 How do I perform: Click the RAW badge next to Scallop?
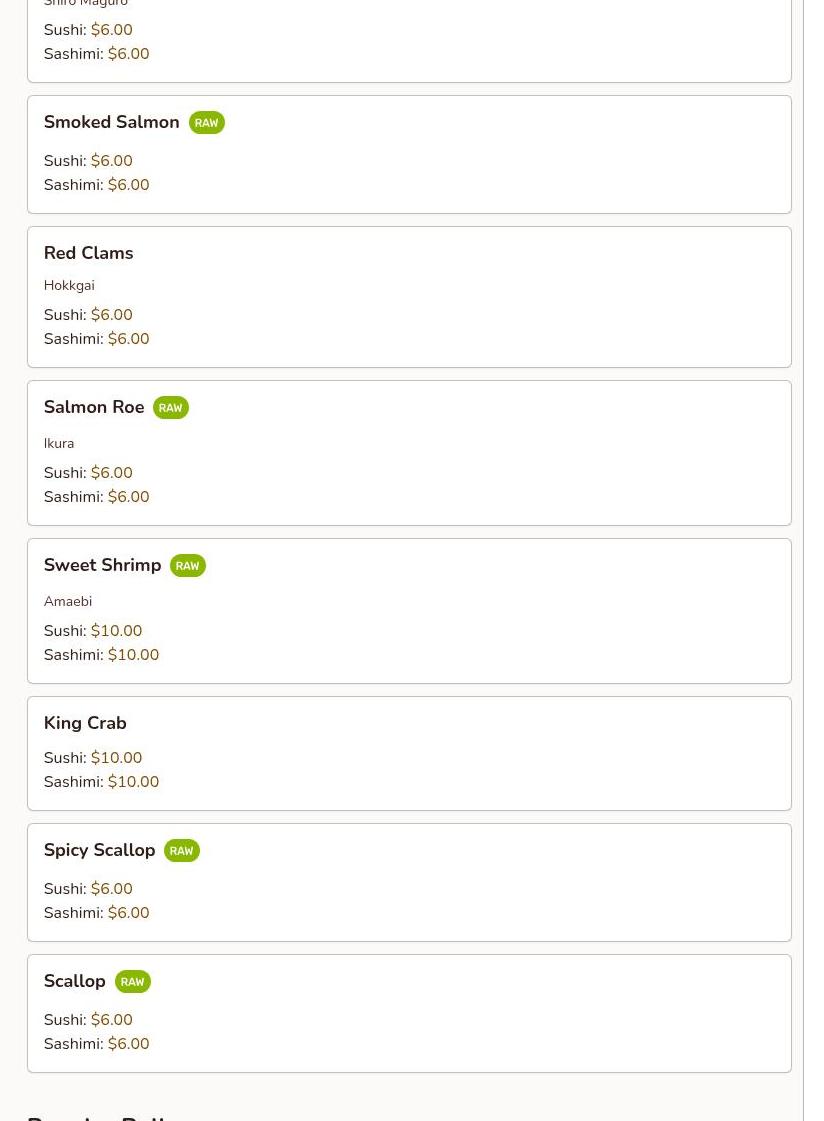pos(132,982)
